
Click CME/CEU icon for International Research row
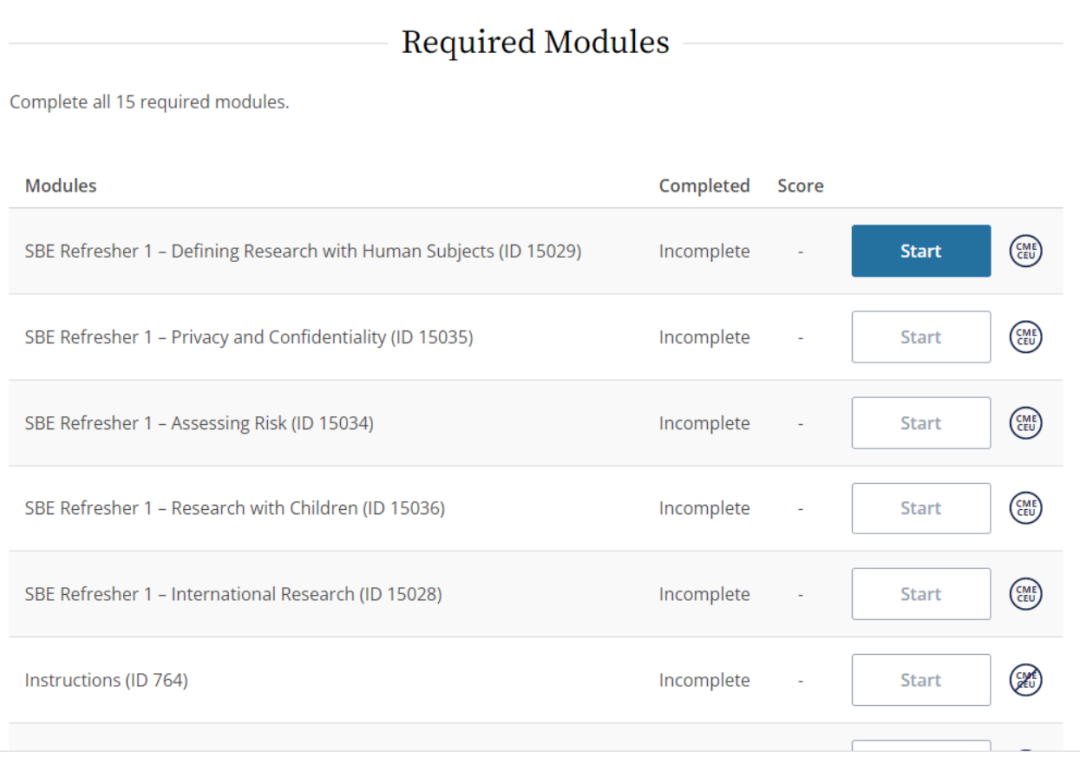pyautogui.click(x=1026, y=594)
